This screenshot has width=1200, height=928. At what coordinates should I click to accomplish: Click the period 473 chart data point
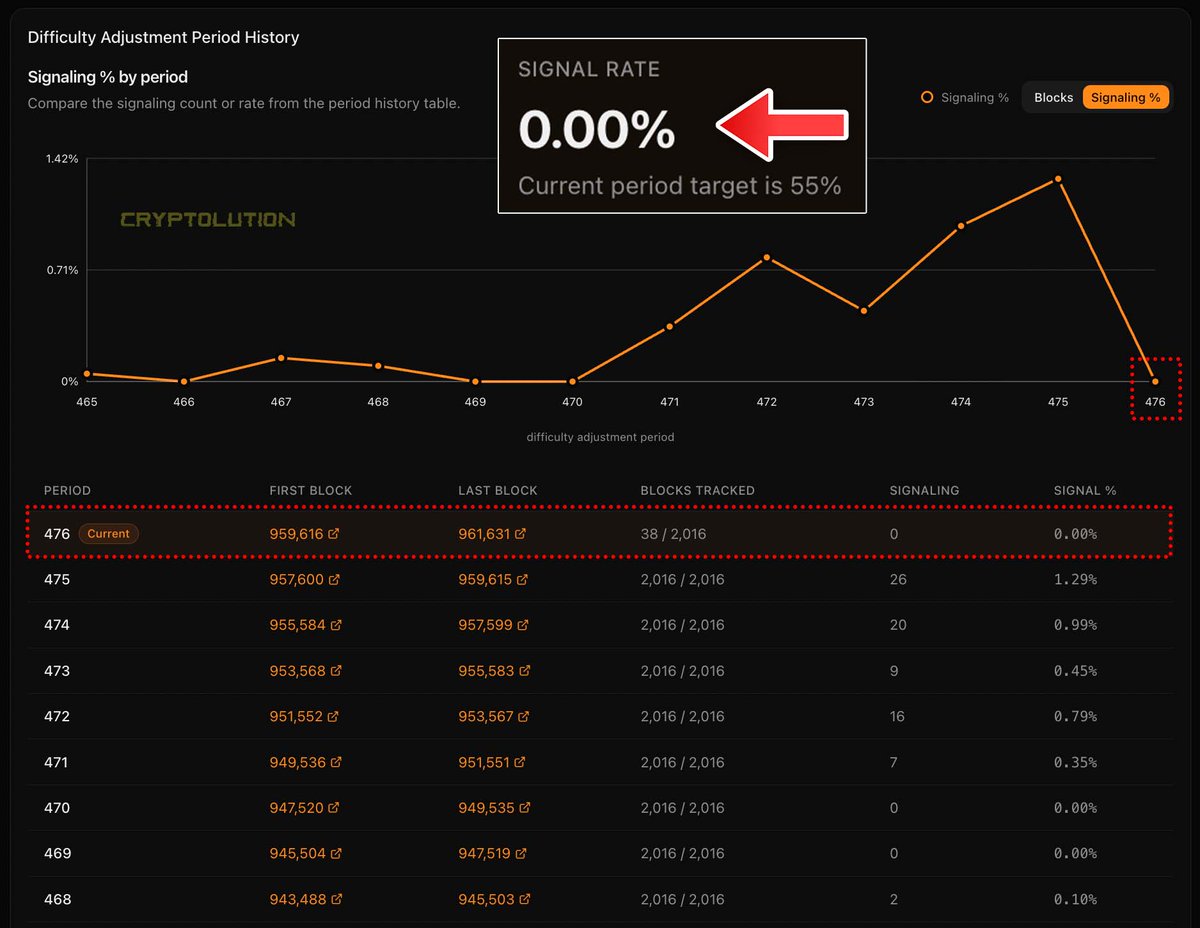coord(864,311)
